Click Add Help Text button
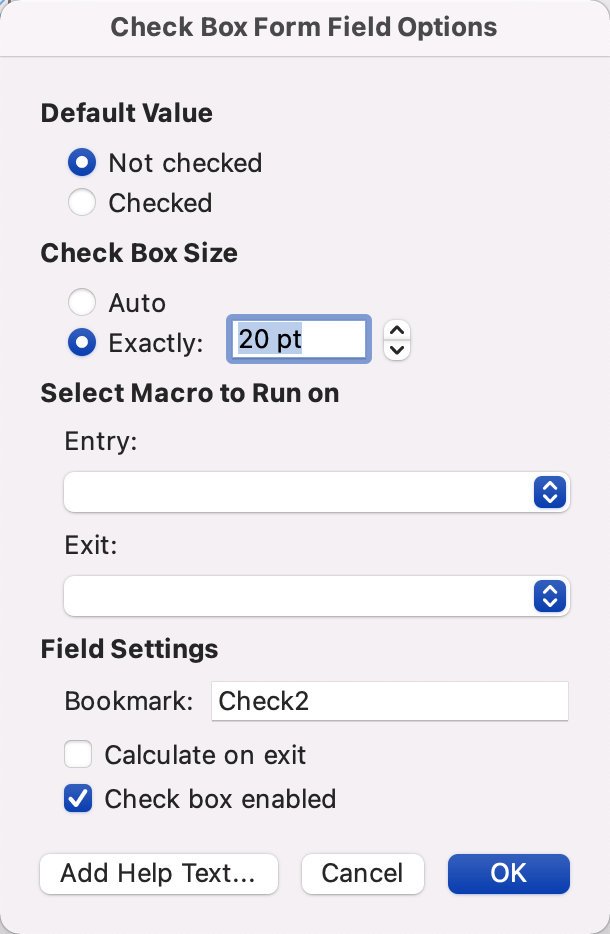The image size is (610, 934). 158,873
